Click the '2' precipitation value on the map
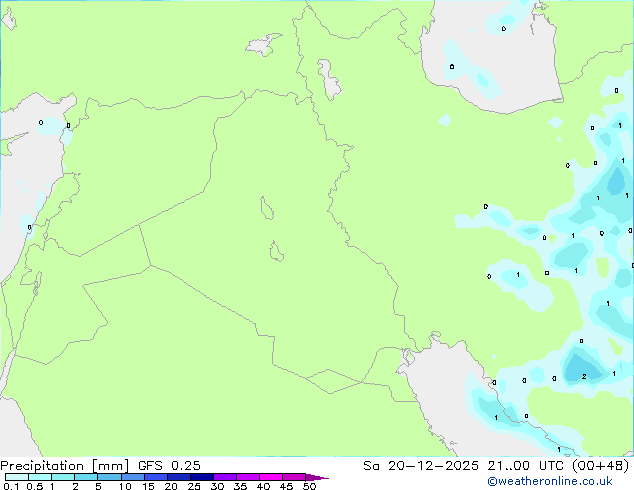This screenshot has width=634, height=490. pyautogui.click(x=584, y=376)
